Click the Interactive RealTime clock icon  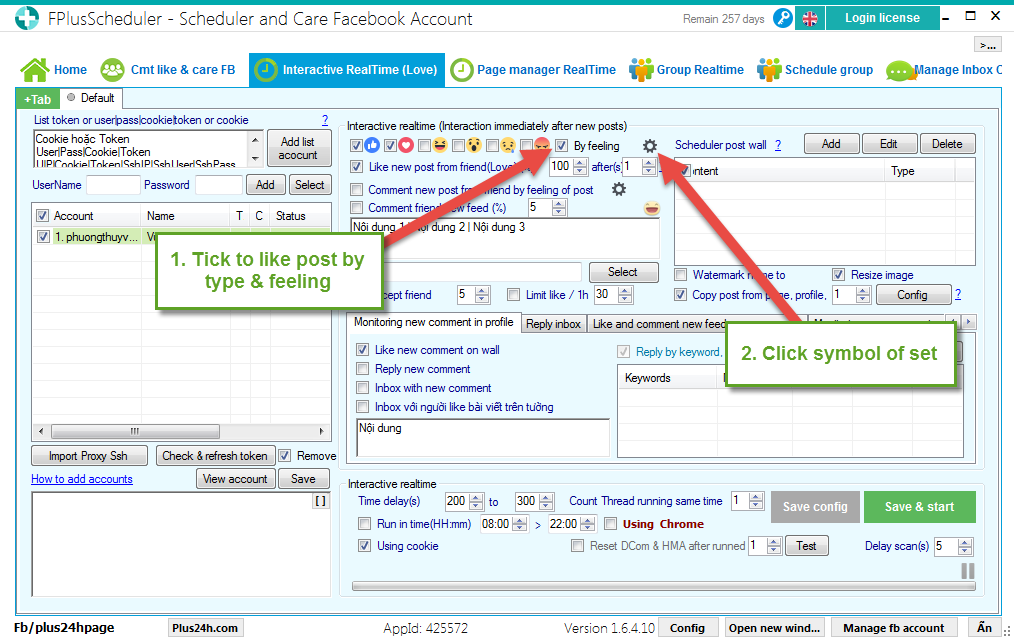(x=266, y=70)
